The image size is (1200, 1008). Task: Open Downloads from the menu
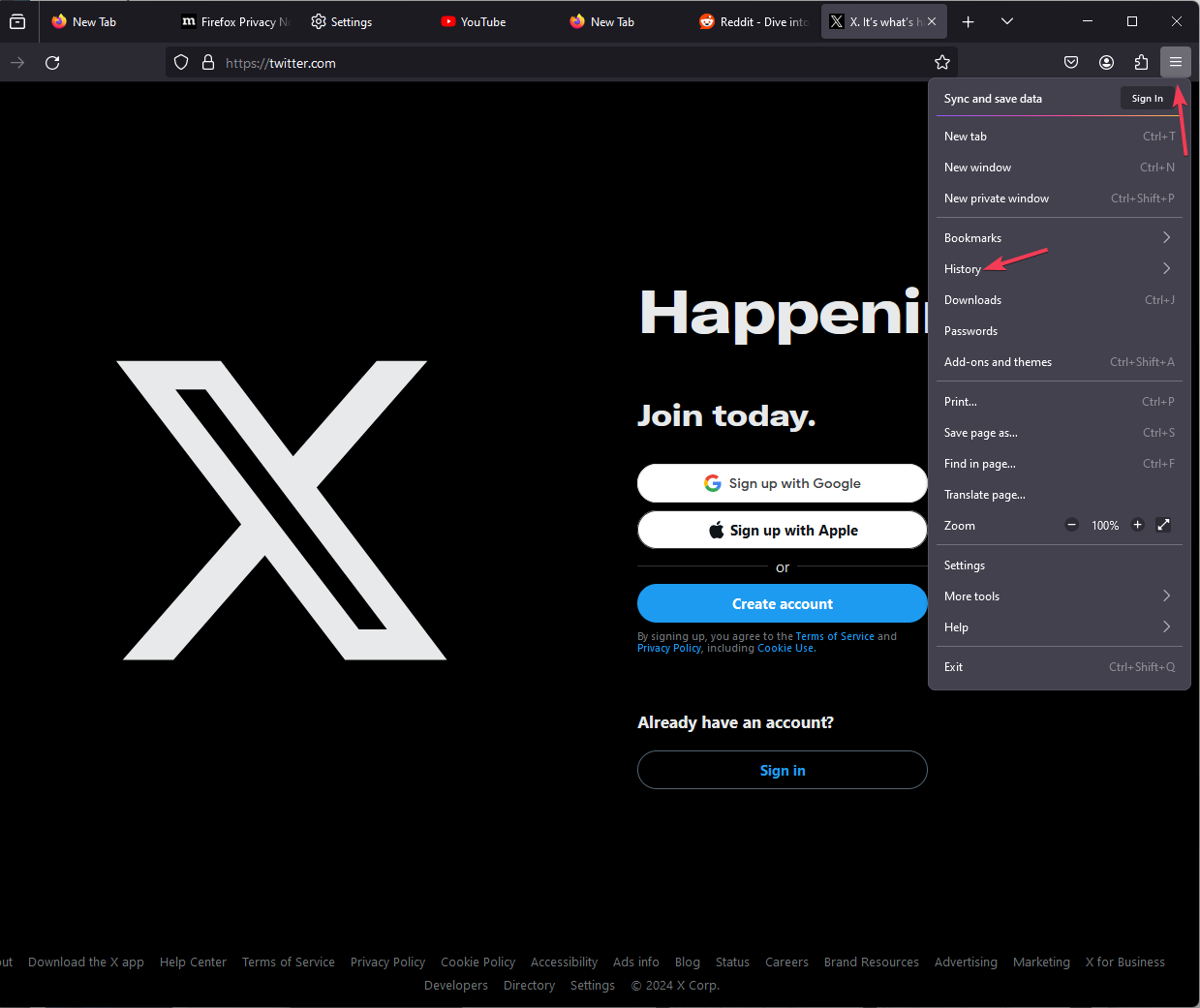tap(1060, 300)
